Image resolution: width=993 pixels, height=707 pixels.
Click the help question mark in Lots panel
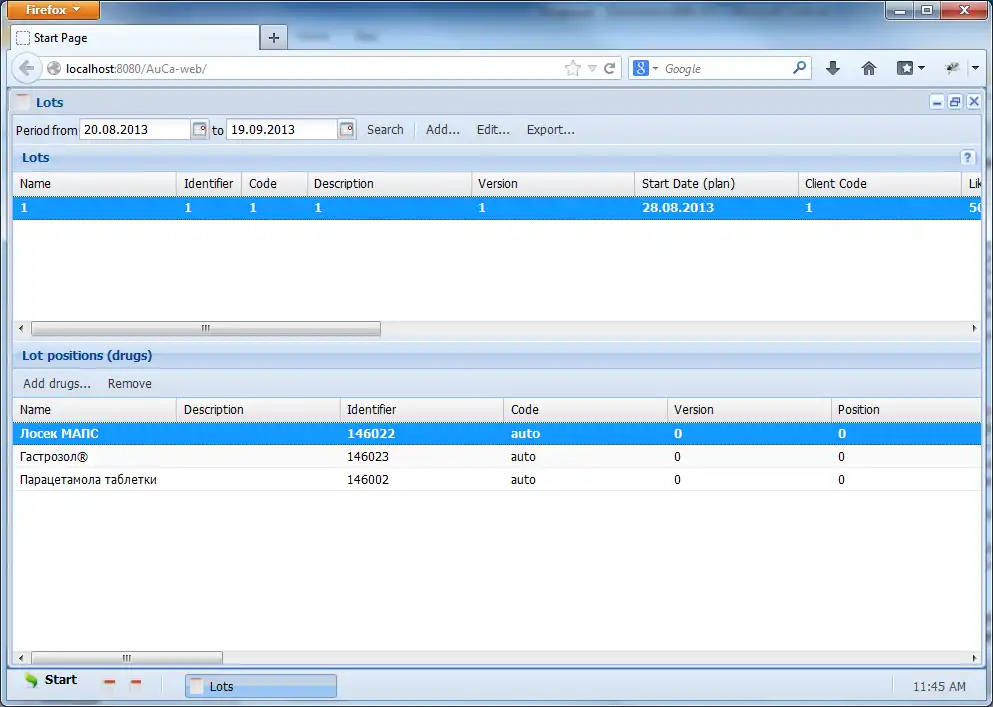(x=967, y=158)
